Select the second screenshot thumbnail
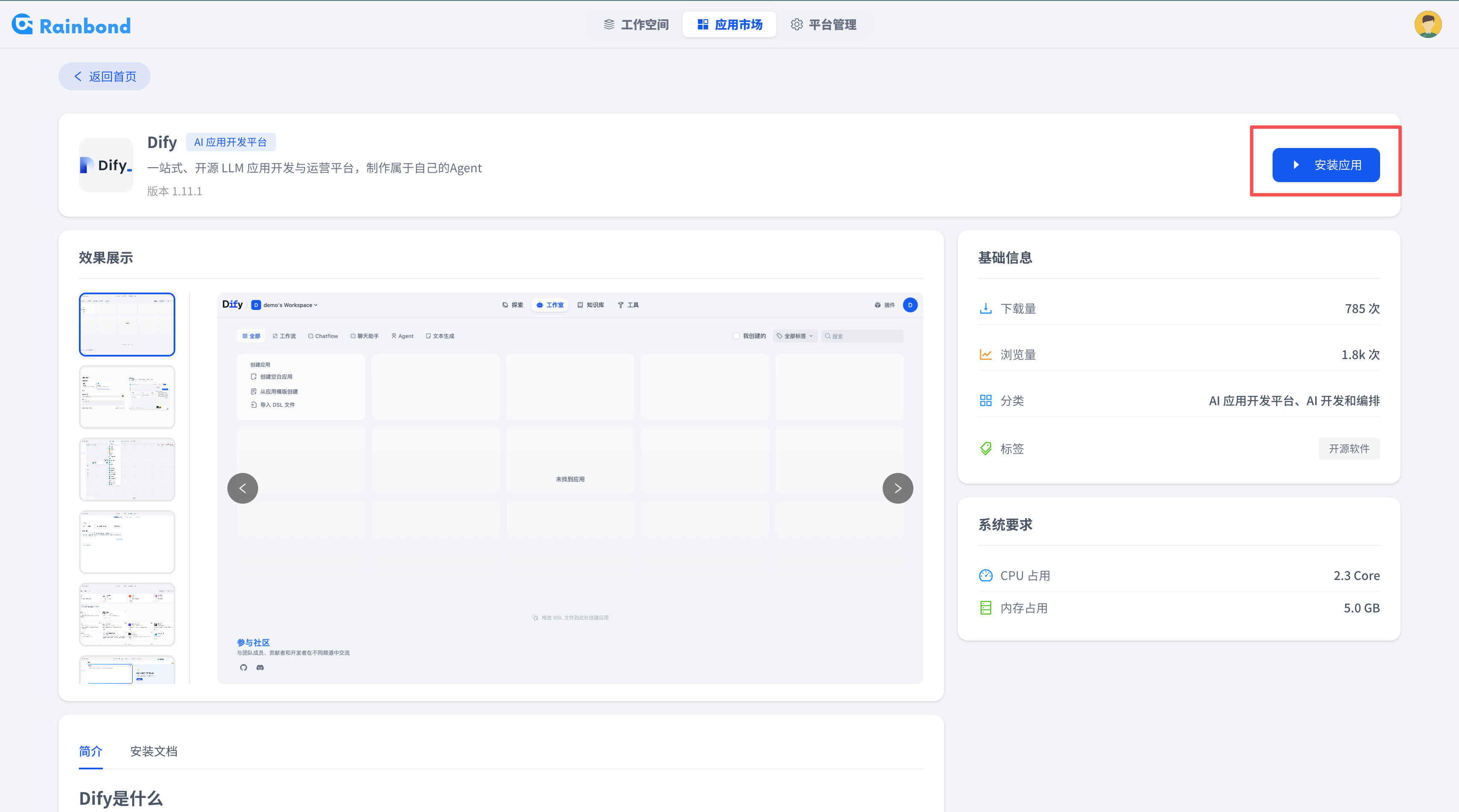Image resolution: width=1459 pixels, height=812 pixels. 127,397
